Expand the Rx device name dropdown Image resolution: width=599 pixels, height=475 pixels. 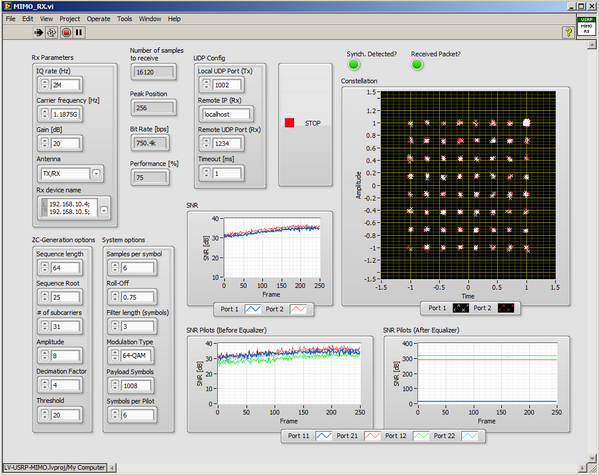(104, 210)
